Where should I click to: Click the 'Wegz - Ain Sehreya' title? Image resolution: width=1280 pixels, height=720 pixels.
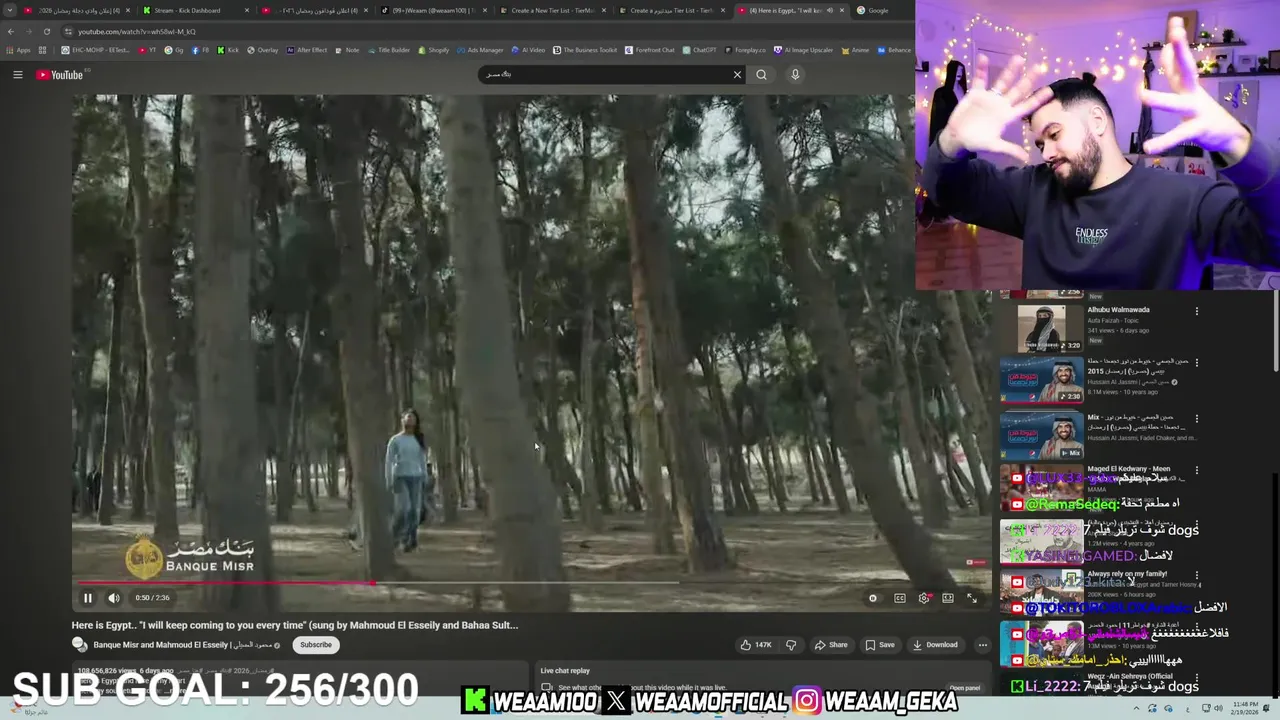(x=1130, y=677)
